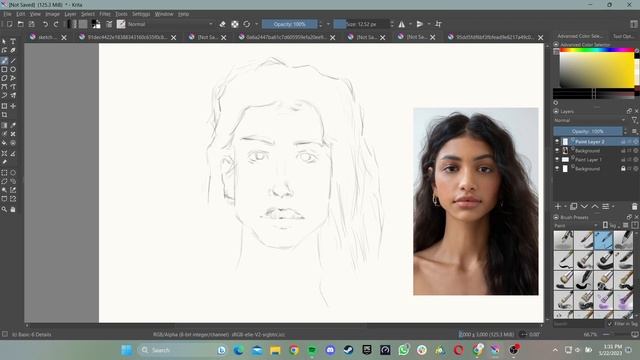Toggle Eraser mode in toolbar

(222, 24)
